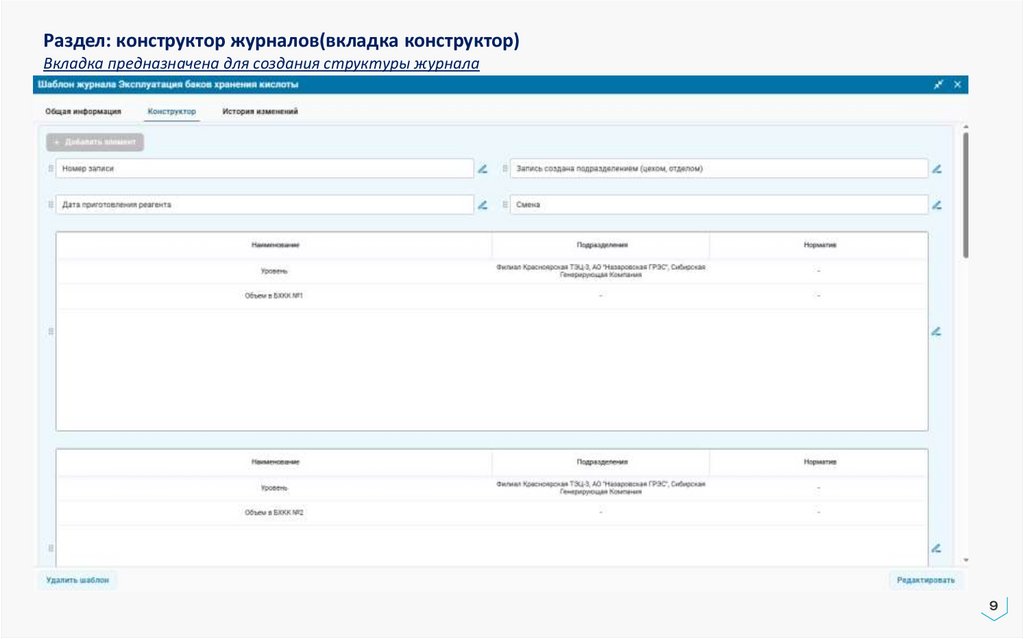1024x639 pixels.
Task: Click the Норматив header in the second table
Action: 820,462
